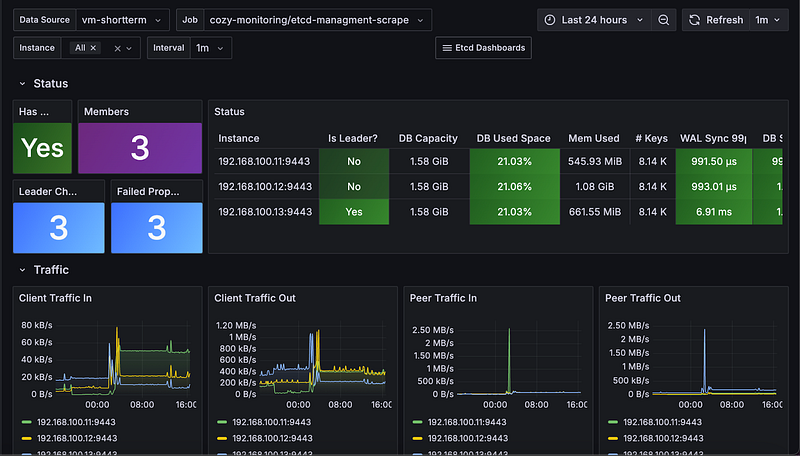The image size is (800, 456).
Task: Sort table by Is Leader? column
Action: 351,138
